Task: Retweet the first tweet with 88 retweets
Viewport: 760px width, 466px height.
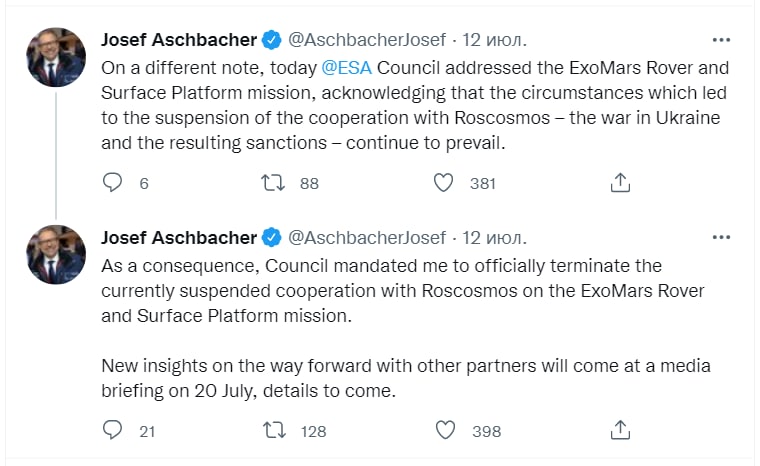Action: (273, 183)
